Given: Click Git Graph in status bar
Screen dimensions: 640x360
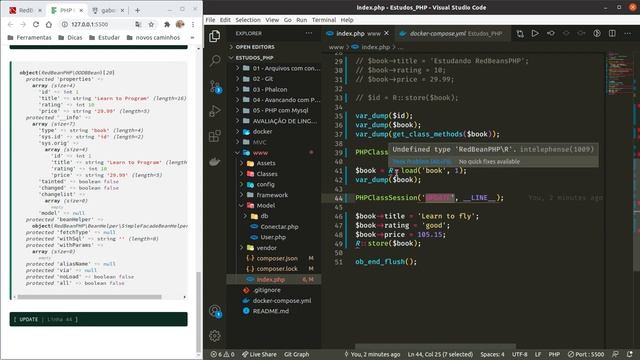Looking at the screenshot, I should click(297, 354).
